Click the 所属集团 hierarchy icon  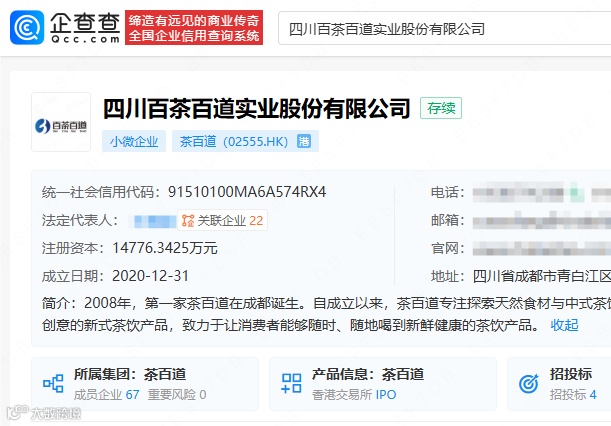tap(53, 383)
